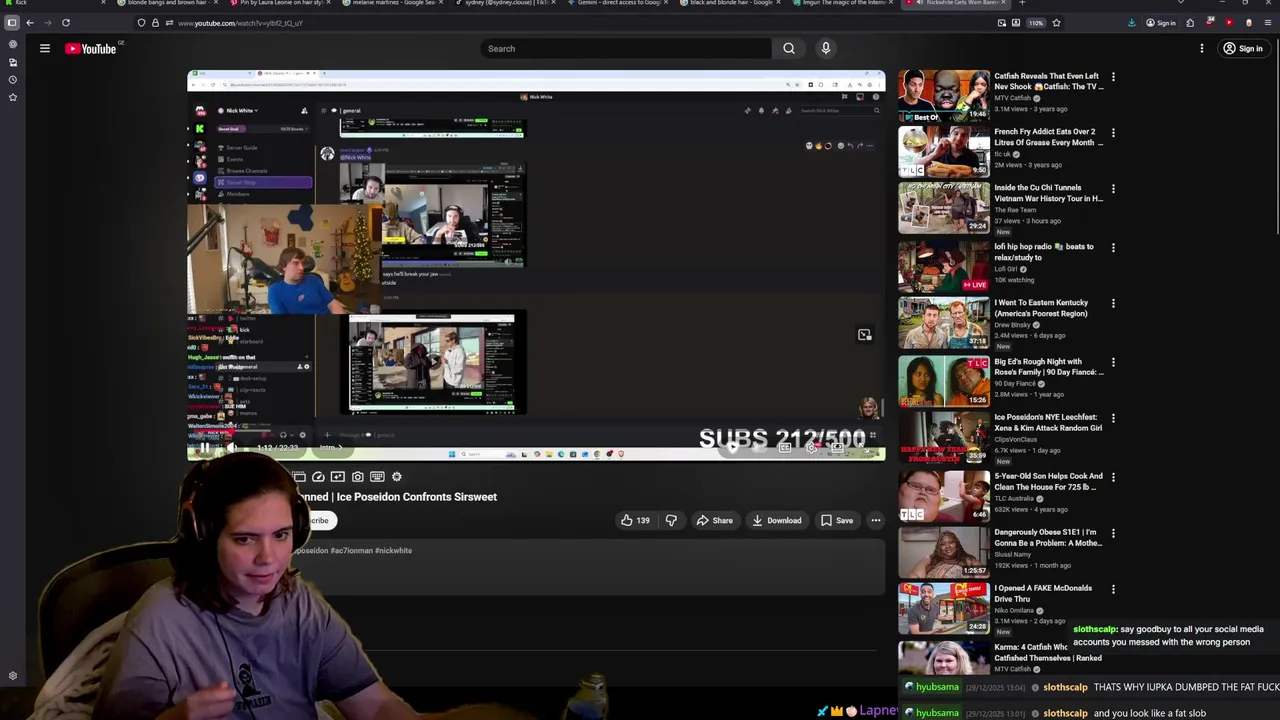
Task: Toggle the browser sidebar panel icon
Action: pos(12,22)
